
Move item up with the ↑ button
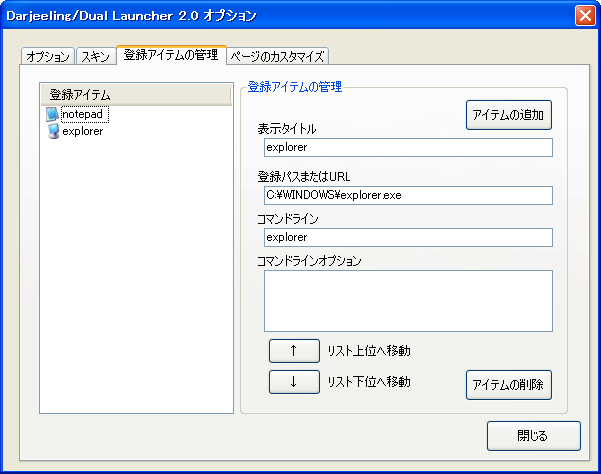294,351
